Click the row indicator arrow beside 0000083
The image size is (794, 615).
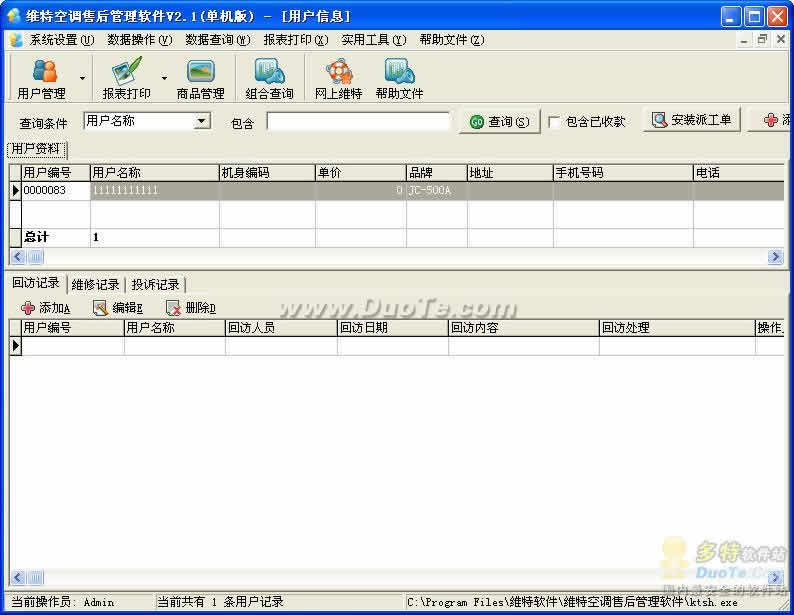pos(15,191)
